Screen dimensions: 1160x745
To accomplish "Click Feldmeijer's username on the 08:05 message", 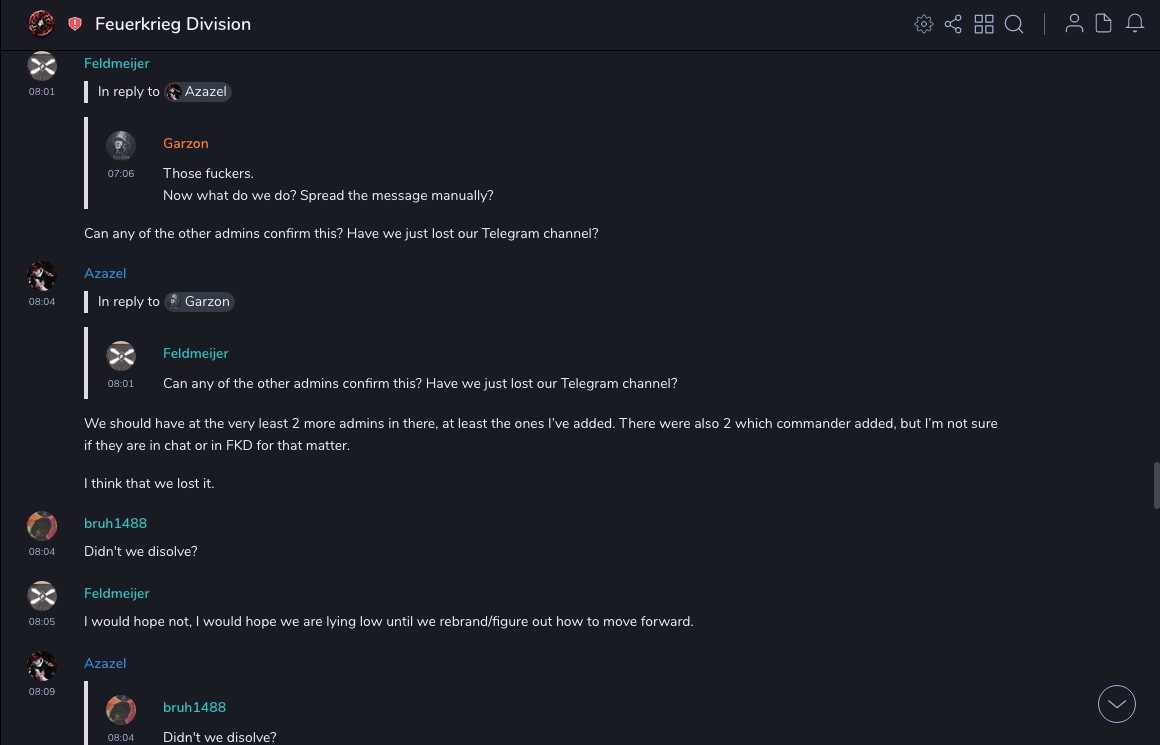I will click(117, 594).
